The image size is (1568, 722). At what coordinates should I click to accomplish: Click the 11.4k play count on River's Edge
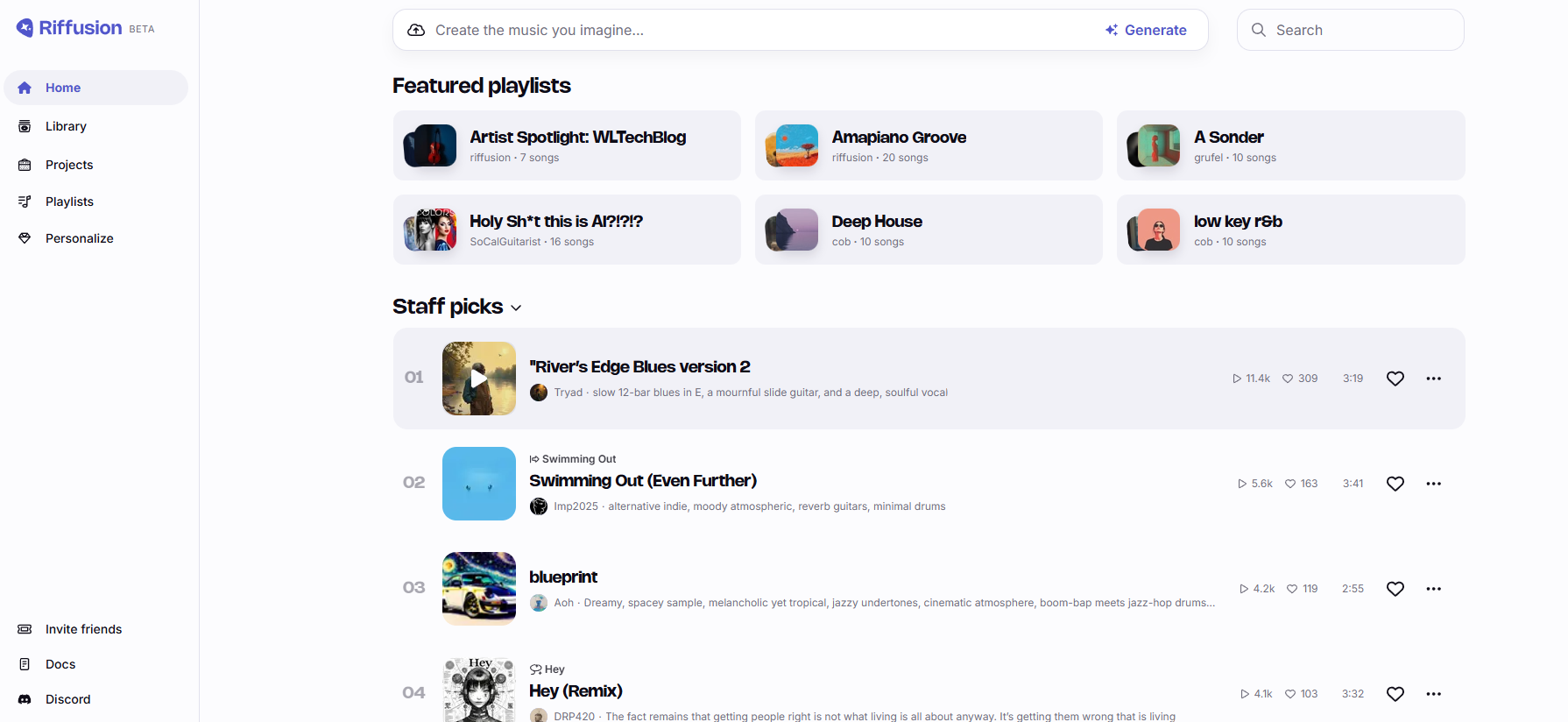pos(1251,379)
